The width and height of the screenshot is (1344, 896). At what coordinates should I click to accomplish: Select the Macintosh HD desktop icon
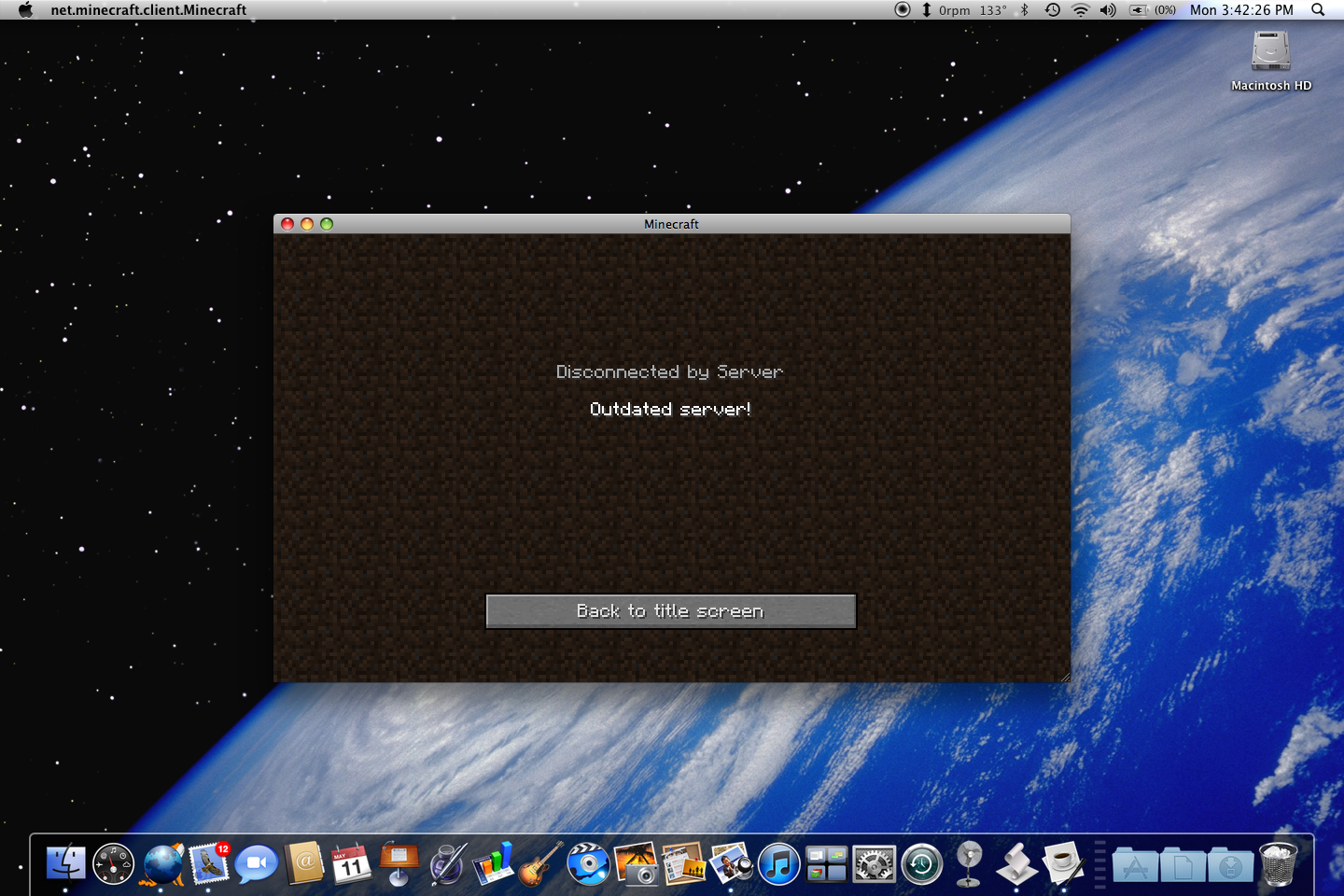[x=1271, y=61]
